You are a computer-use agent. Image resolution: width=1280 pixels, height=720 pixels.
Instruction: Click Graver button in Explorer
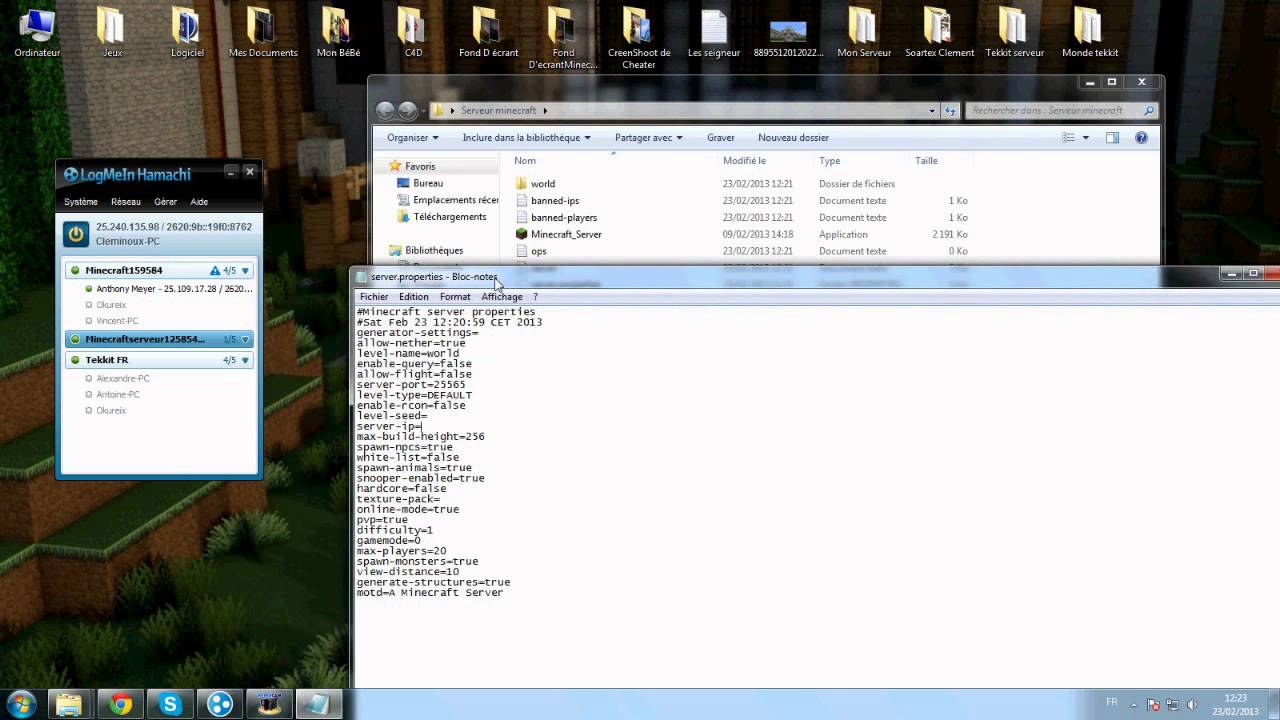pos(720,138)
